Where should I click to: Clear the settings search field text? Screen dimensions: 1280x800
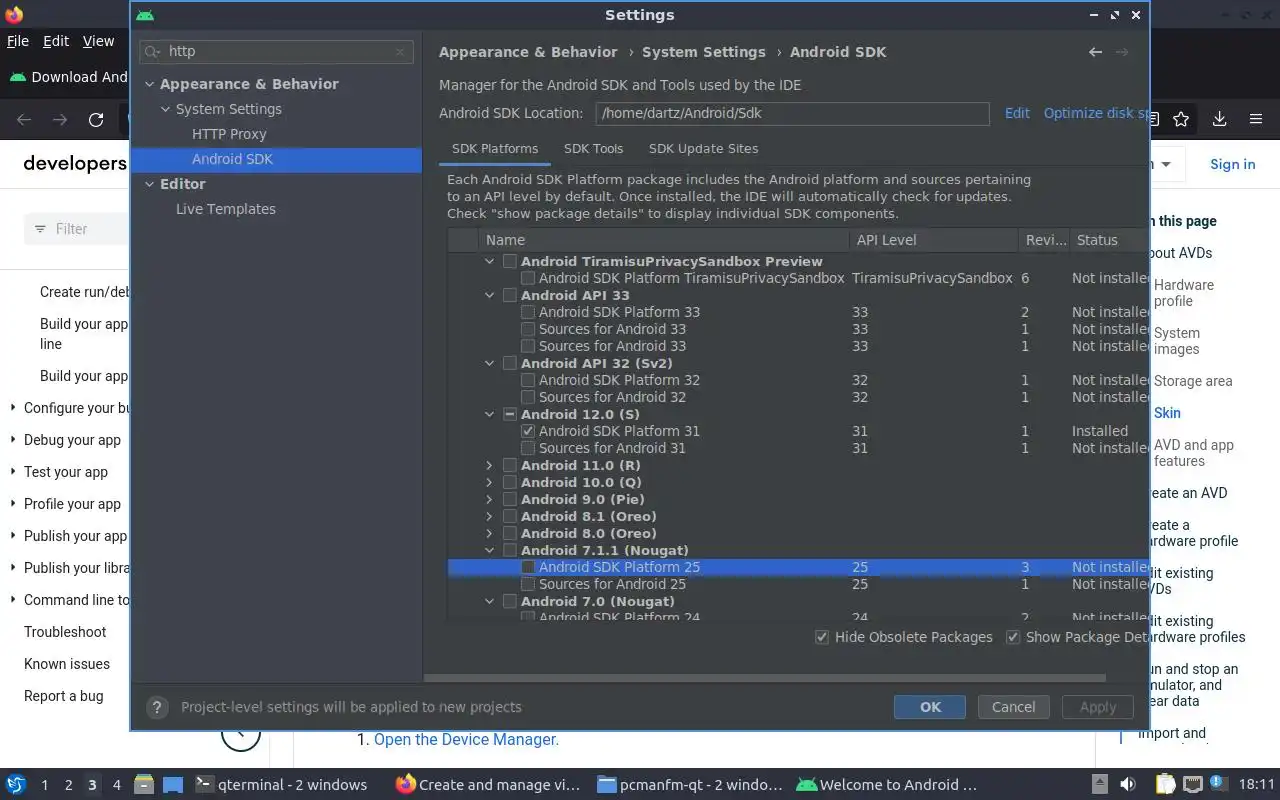tap(400, 52)
